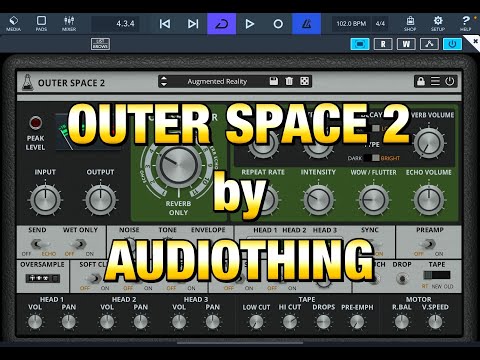
Task: Click Tape Drops knob
Action: tap(323, 322)
